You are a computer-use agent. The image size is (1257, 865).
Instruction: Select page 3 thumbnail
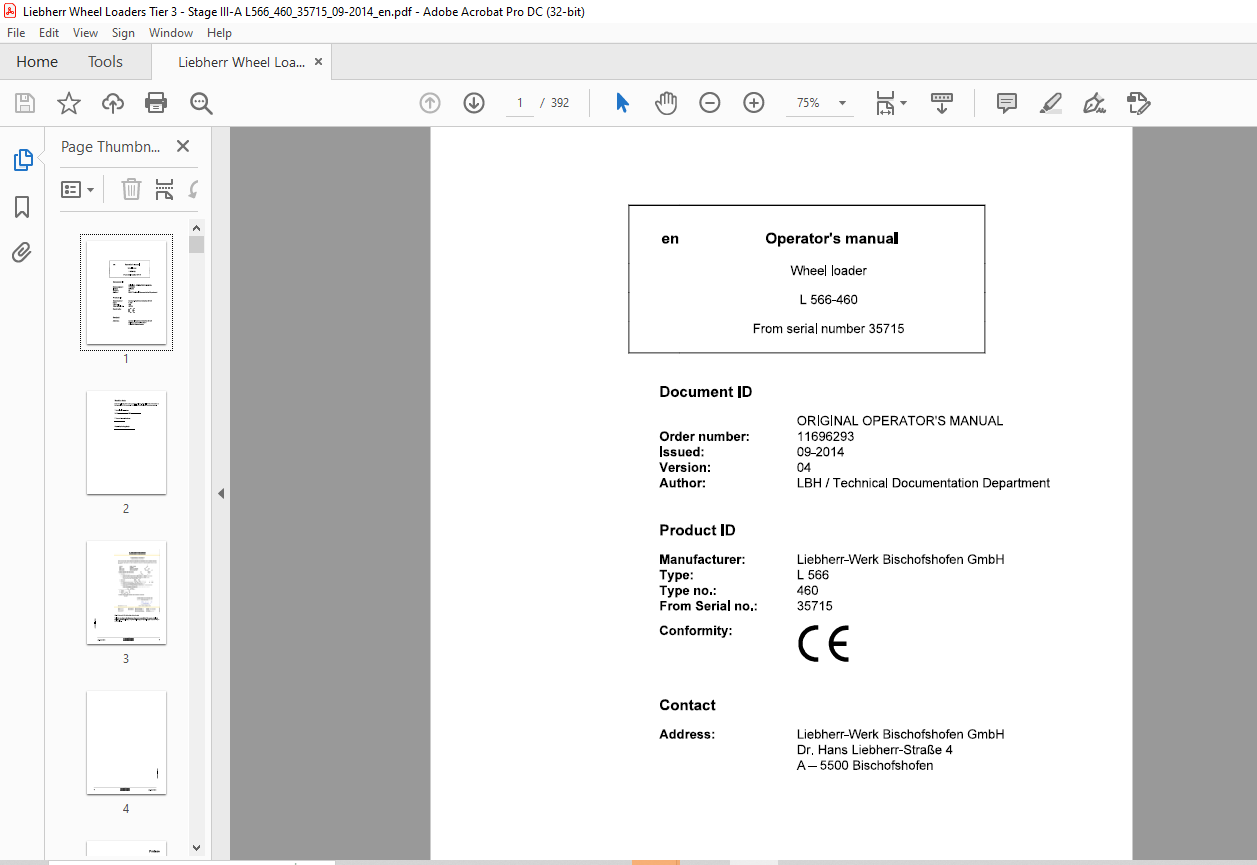tap(126, 592)
